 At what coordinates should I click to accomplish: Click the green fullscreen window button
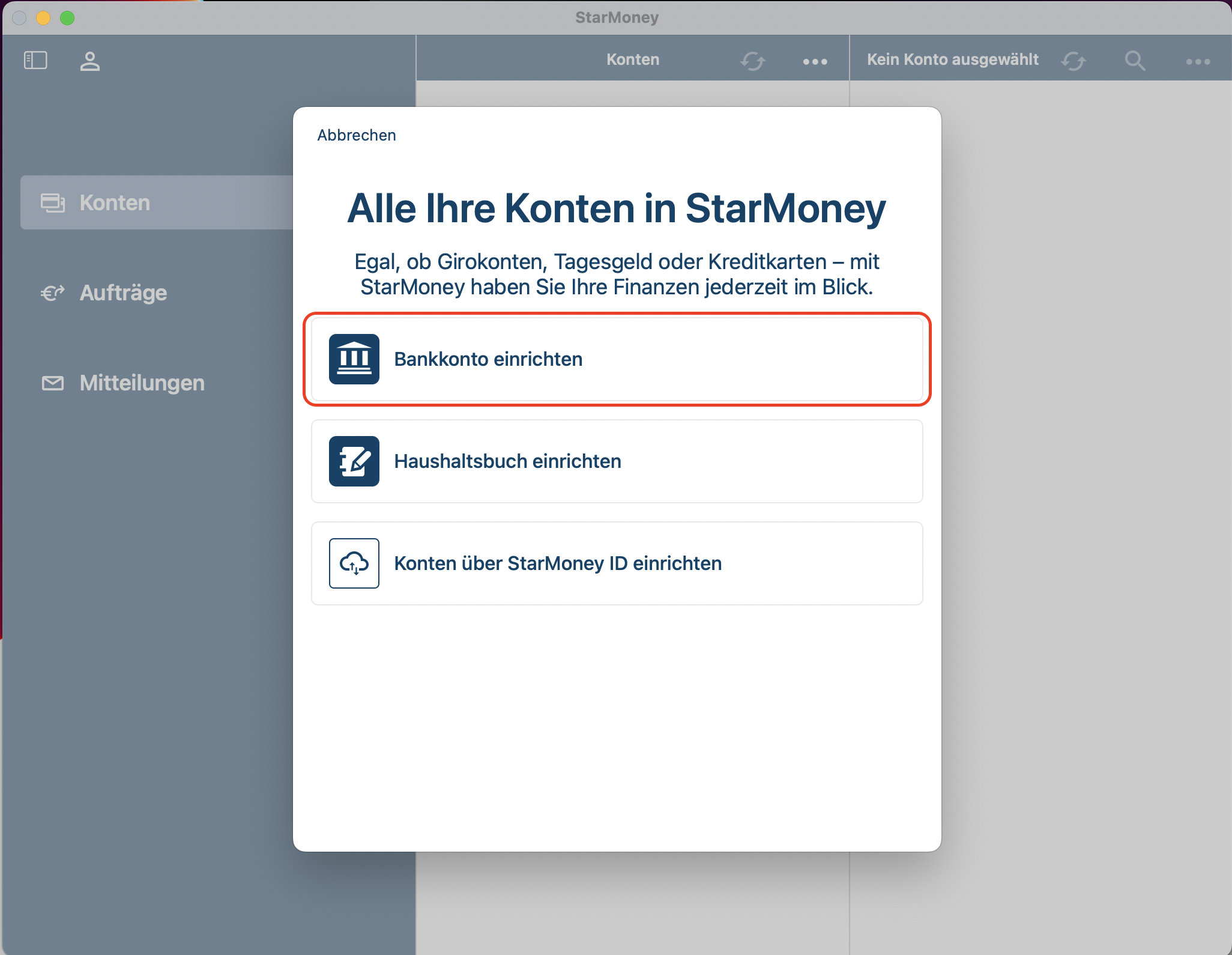(67, 18)
